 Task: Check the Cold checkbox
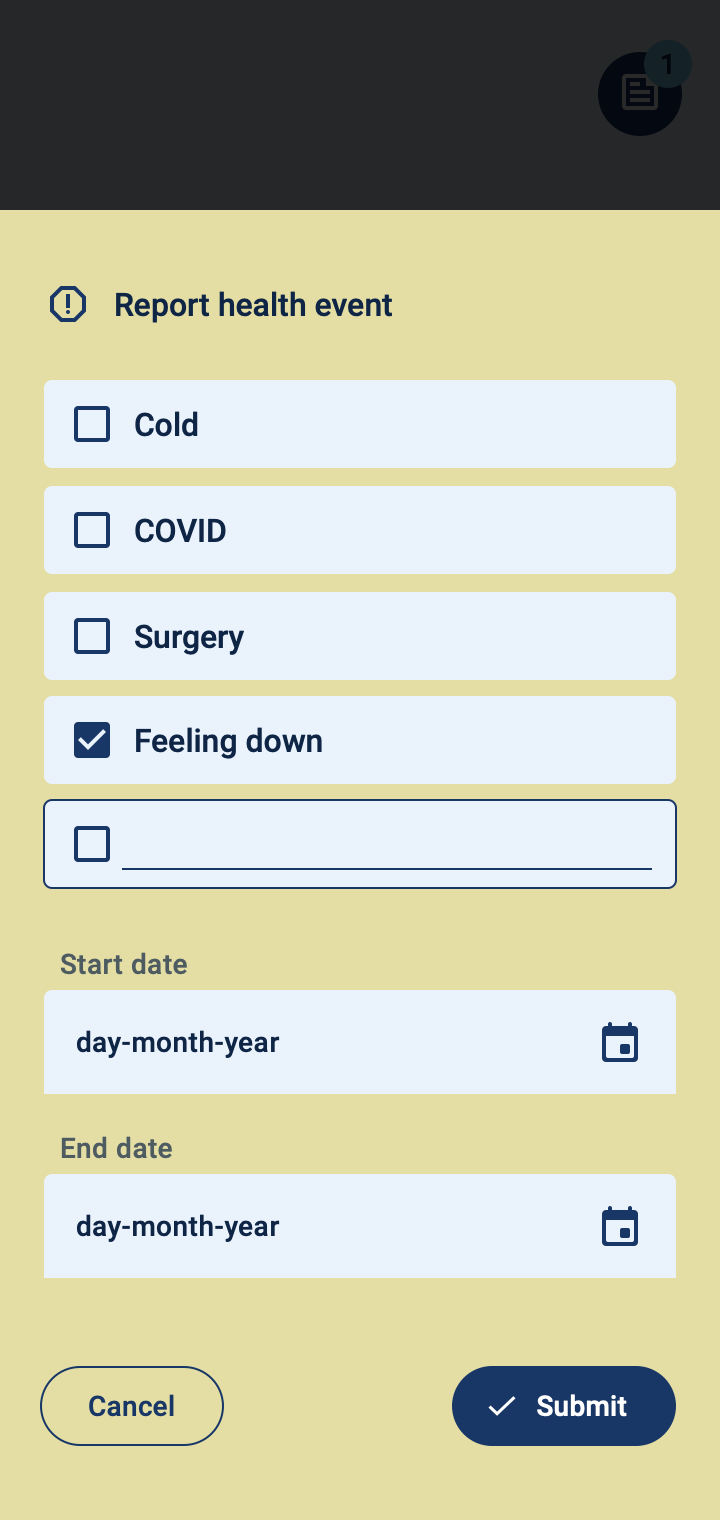(x=92, y=424)
